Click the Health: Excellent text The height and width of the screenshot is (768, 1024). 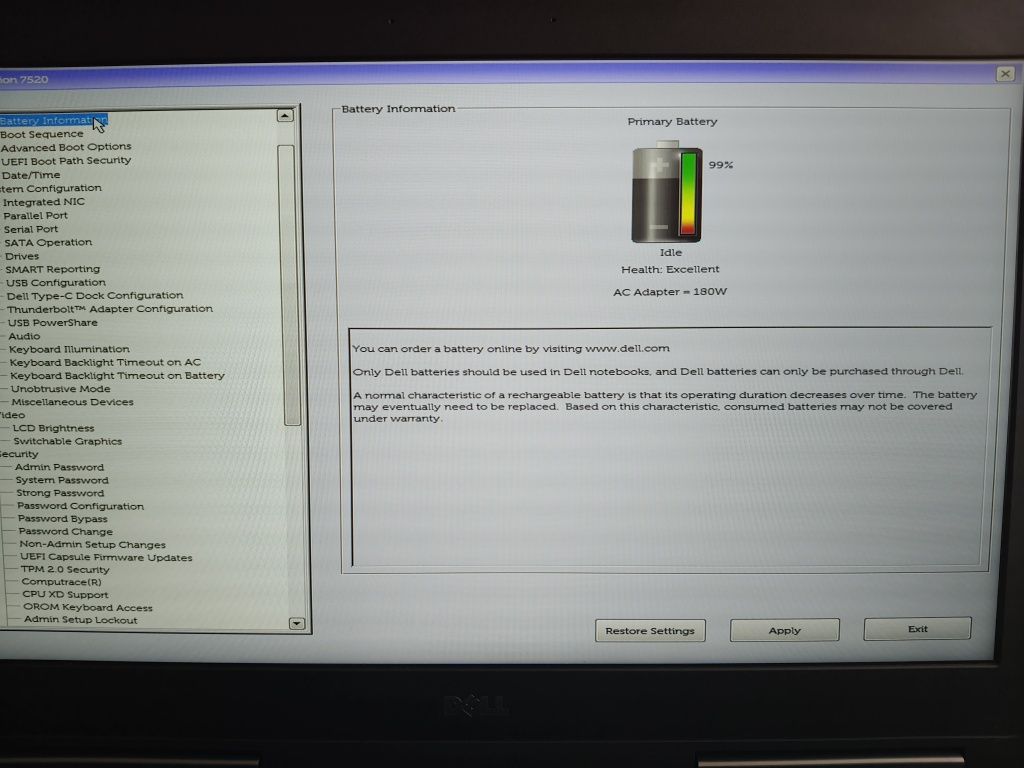pos(670,269)
